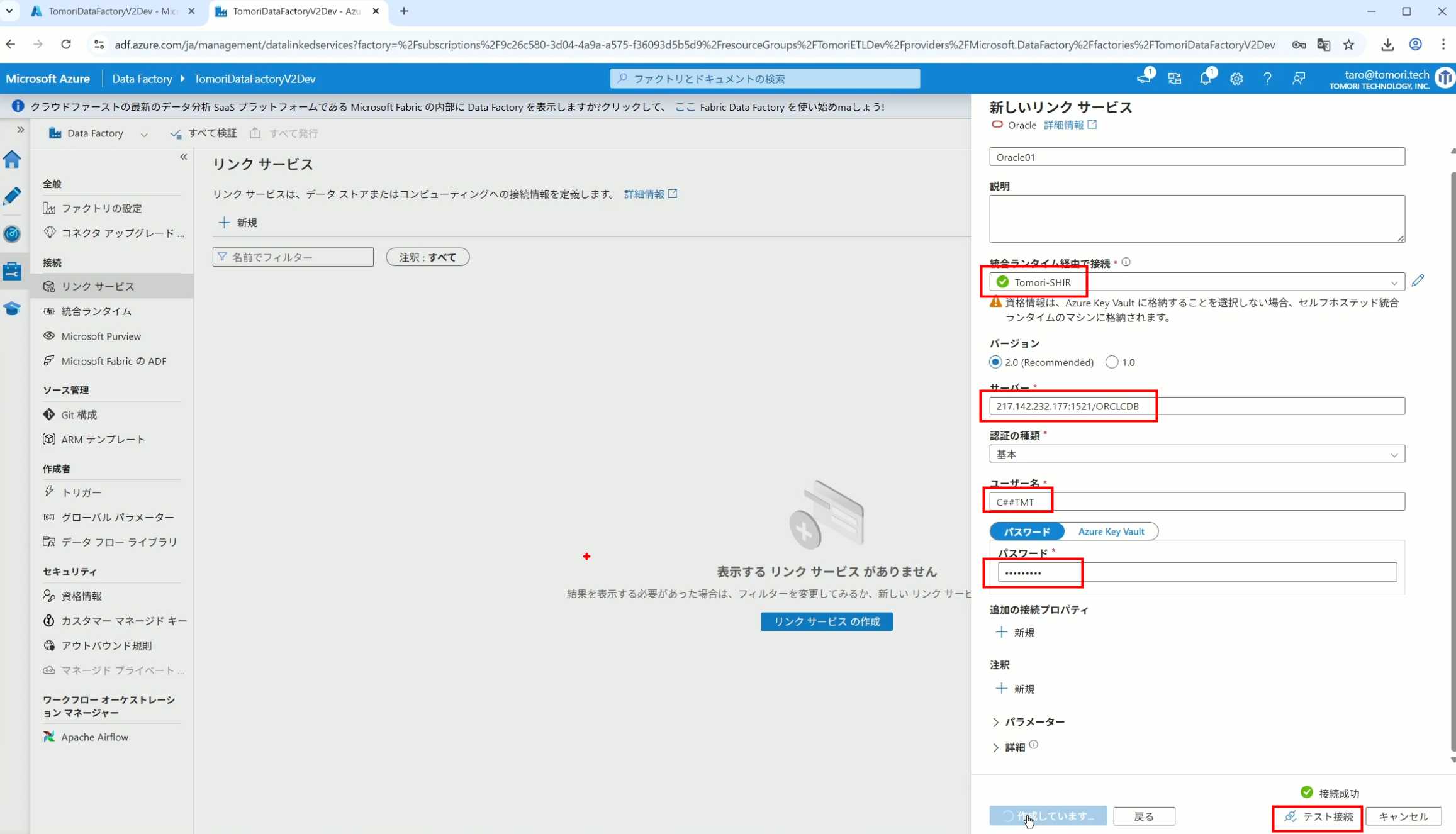
Task: Switch to the first TomoriDataFactoryV2Dev browser tab
Action: (x=112, y=11)
